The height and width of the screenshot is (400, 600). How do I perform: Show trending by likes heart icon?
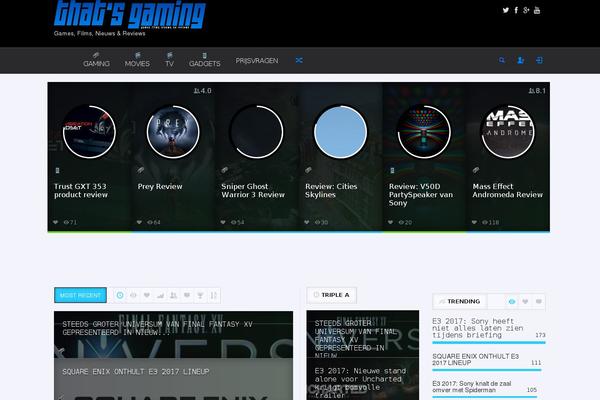pyautogui.click(x=525, y=302)
